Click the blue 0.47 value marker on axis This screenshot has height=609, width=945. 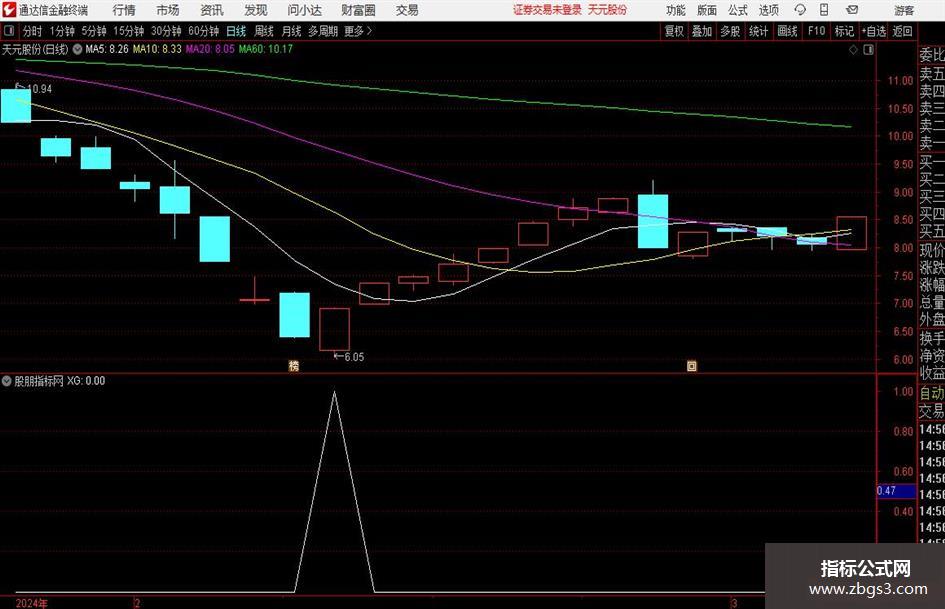[x=896, y=491]
